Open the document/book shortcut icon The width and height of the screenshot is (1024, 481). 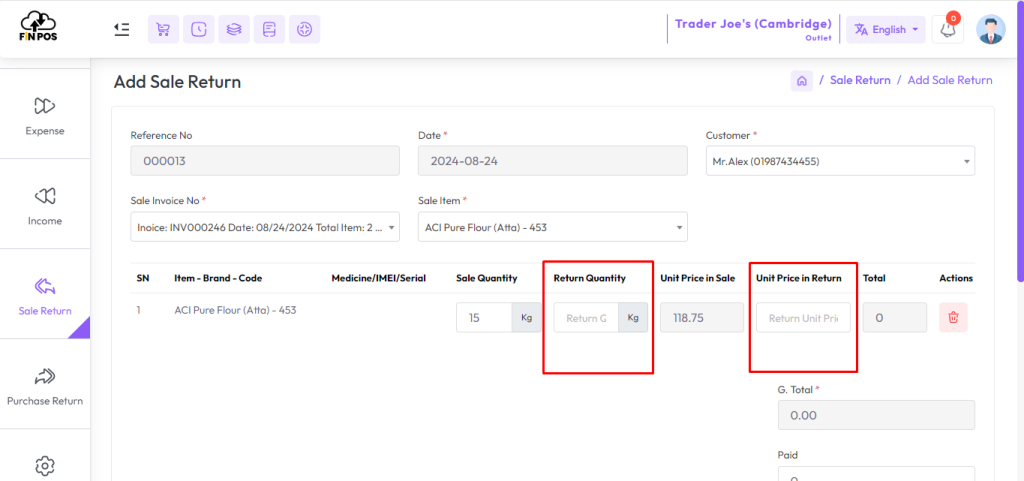269,29
